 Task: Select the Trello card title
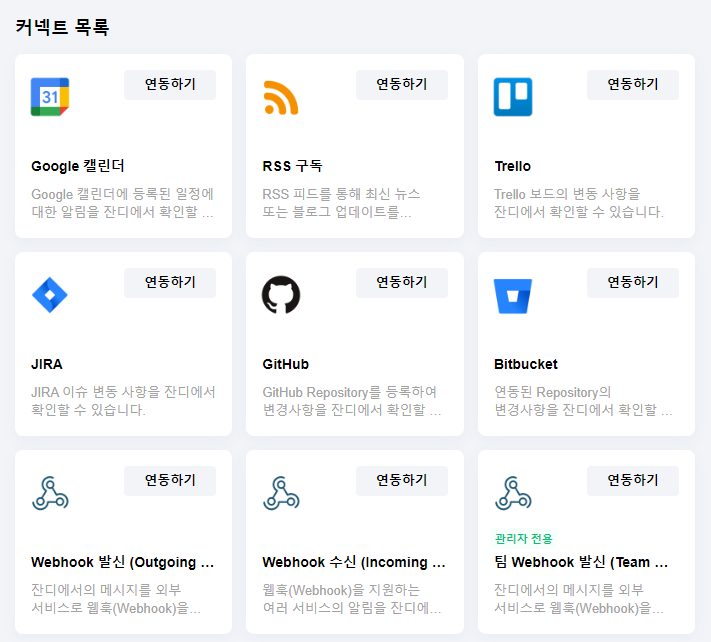pos(512,166)
